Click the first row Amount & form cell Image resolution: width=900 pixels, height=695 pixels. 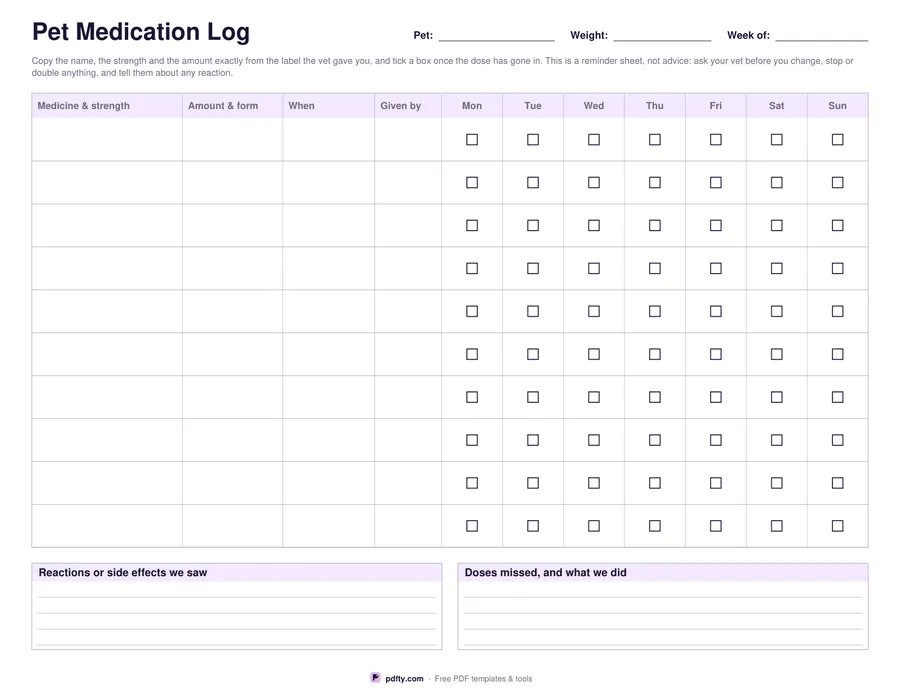(x=232, y=139)
